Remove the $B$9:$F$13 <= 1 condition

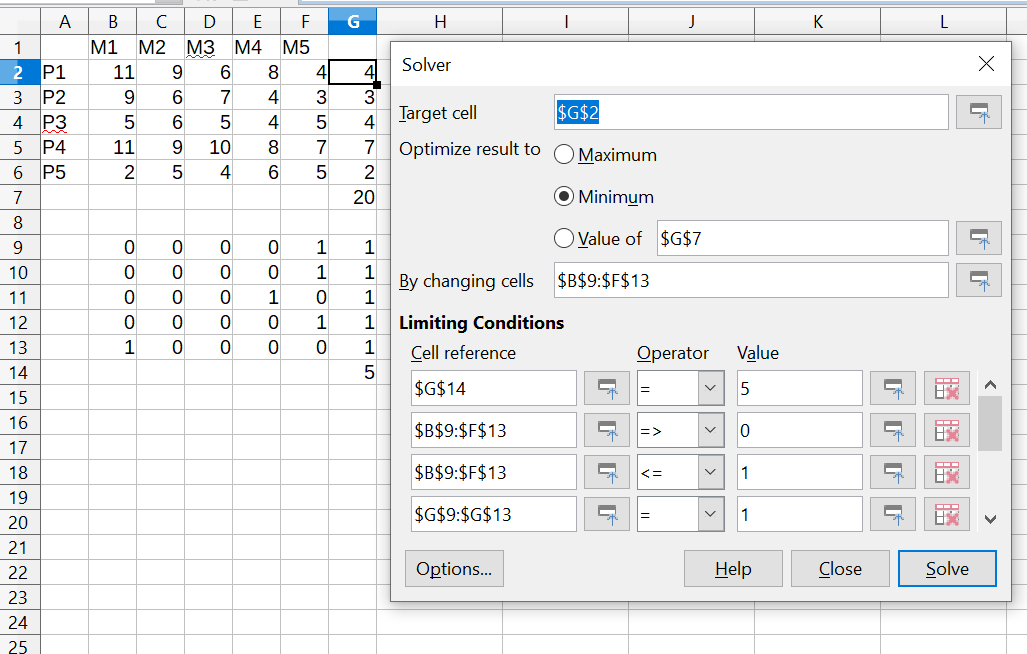[x=946, y=472]
